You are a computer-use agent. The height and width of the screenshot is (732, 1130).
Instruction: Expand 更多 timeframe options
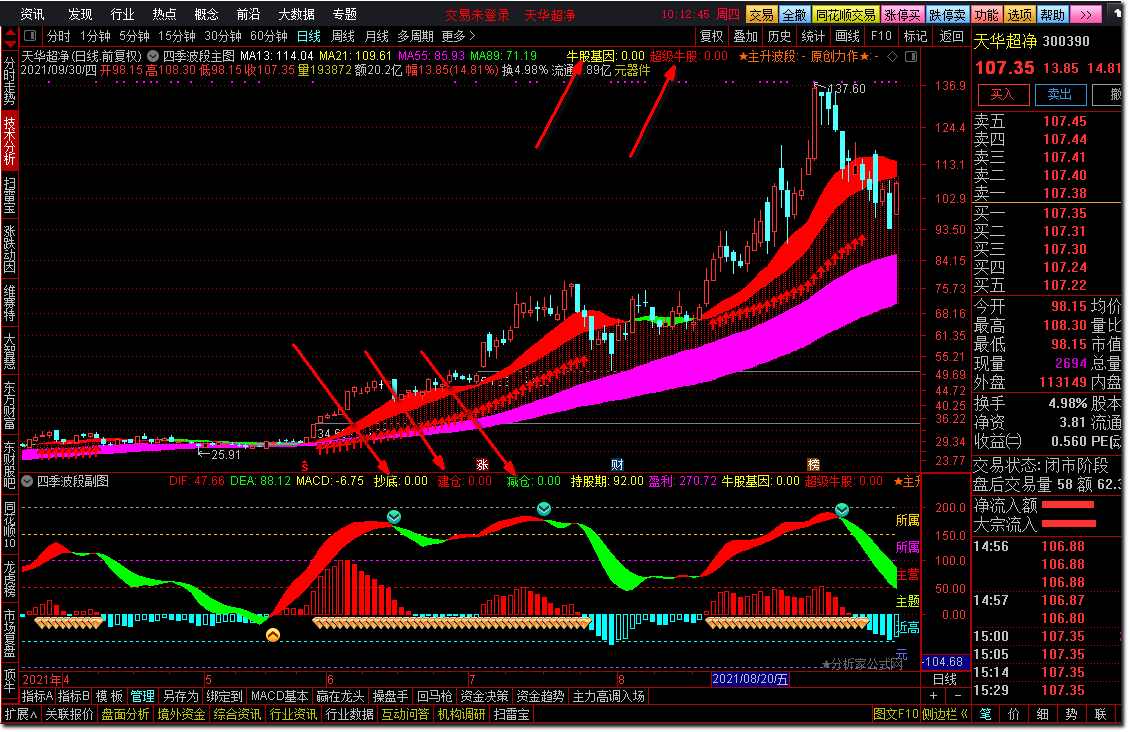click(x=459, y=36)
